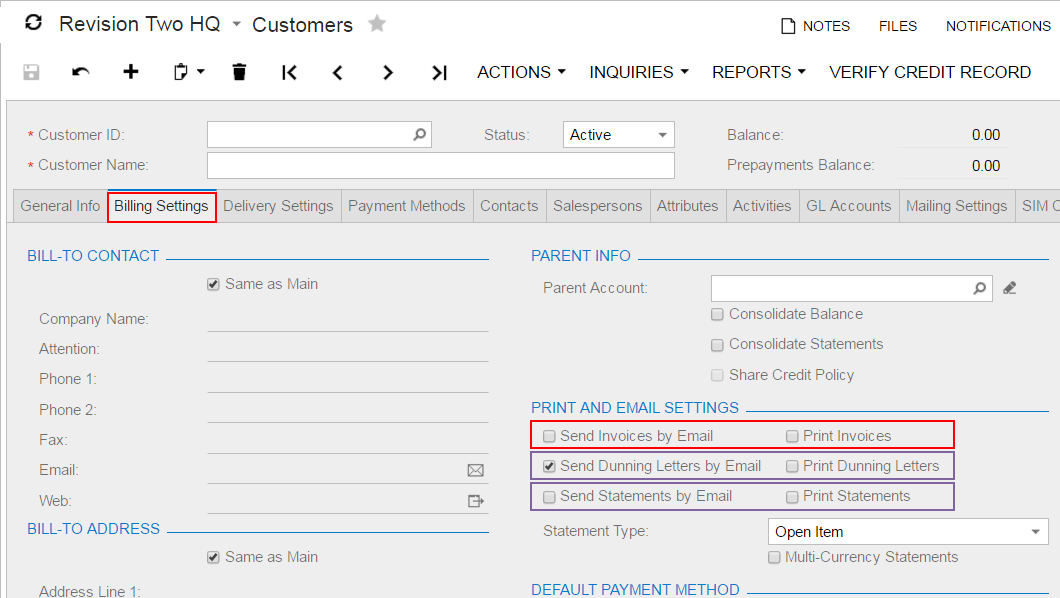This screenshot has width=1060, height=598.
Task: Add a new record with plus icon
Action: pyautogui.click(x=131, y=72)
